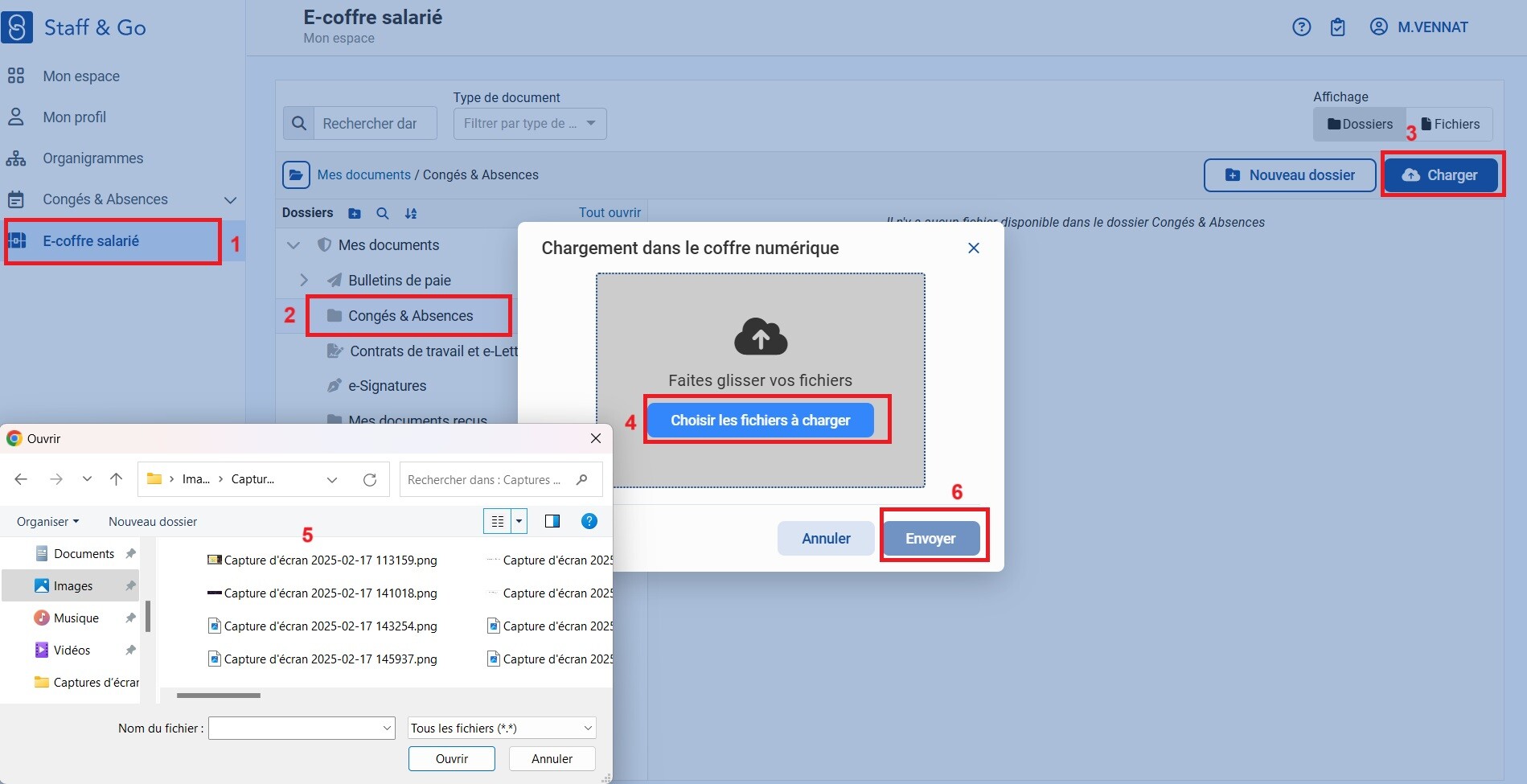This screenshot has height=784, width=1527.
Task: Open the clipboard tasks icon in header
Action: click(1337, 27)
